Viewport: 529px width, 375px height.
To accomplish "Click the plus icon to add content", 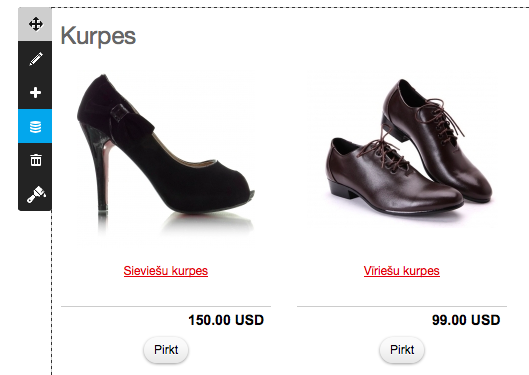I will tap(35, 92).
